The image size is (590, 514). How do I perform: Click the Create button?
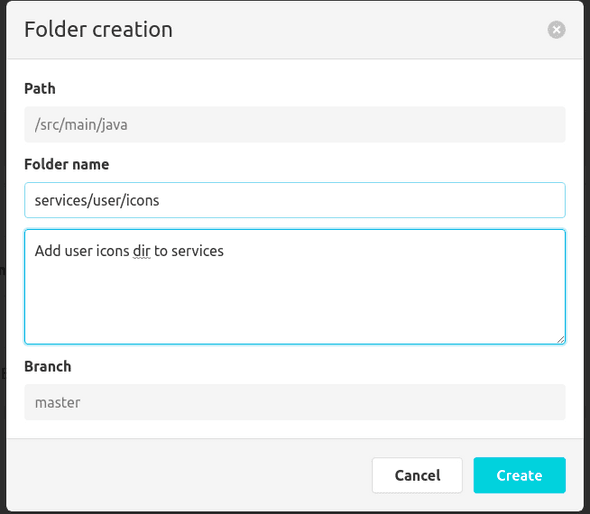click(519, 475)
